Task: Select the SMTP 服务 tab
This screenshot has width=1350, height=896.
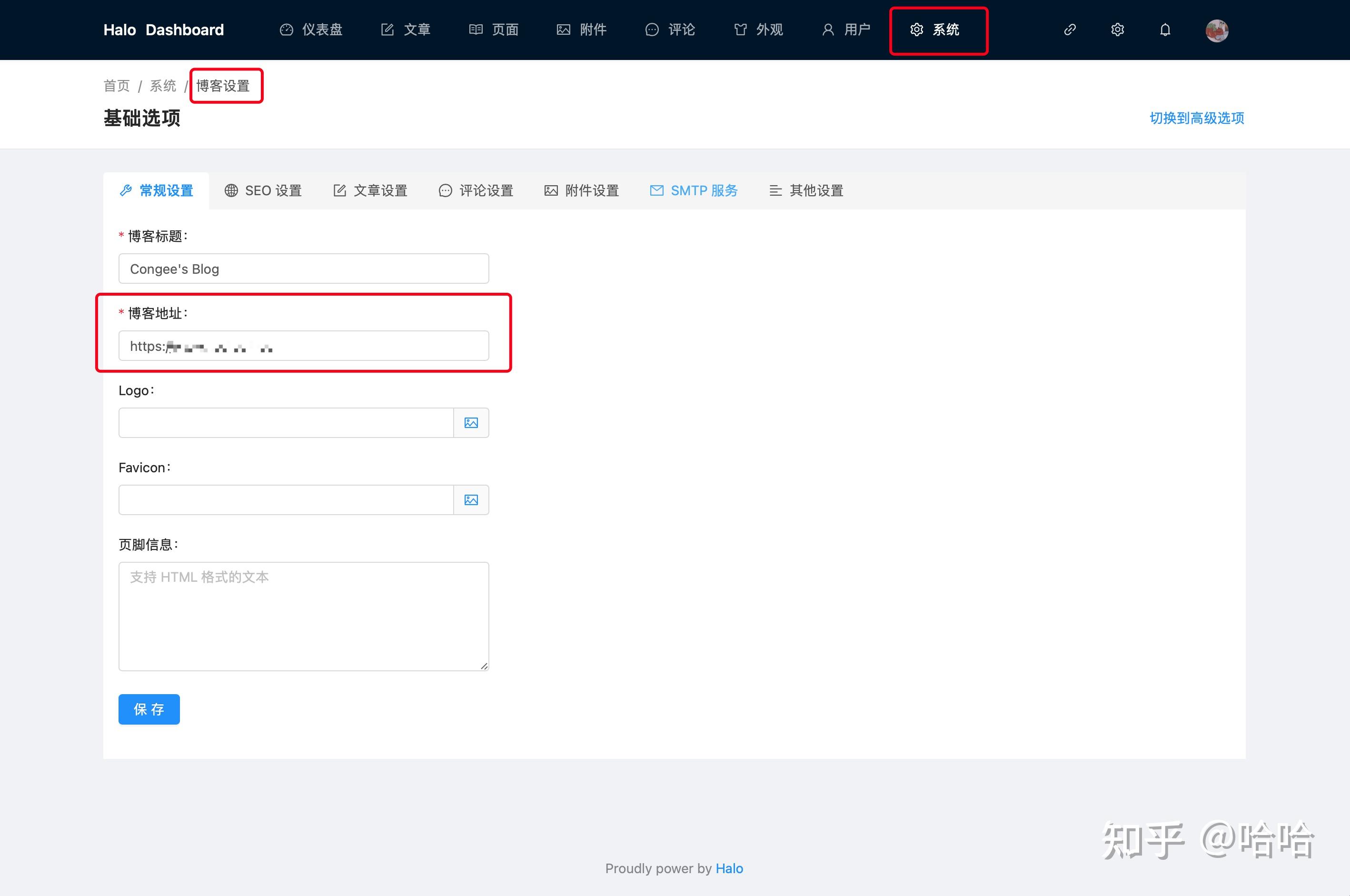Action: coord(694,191)
